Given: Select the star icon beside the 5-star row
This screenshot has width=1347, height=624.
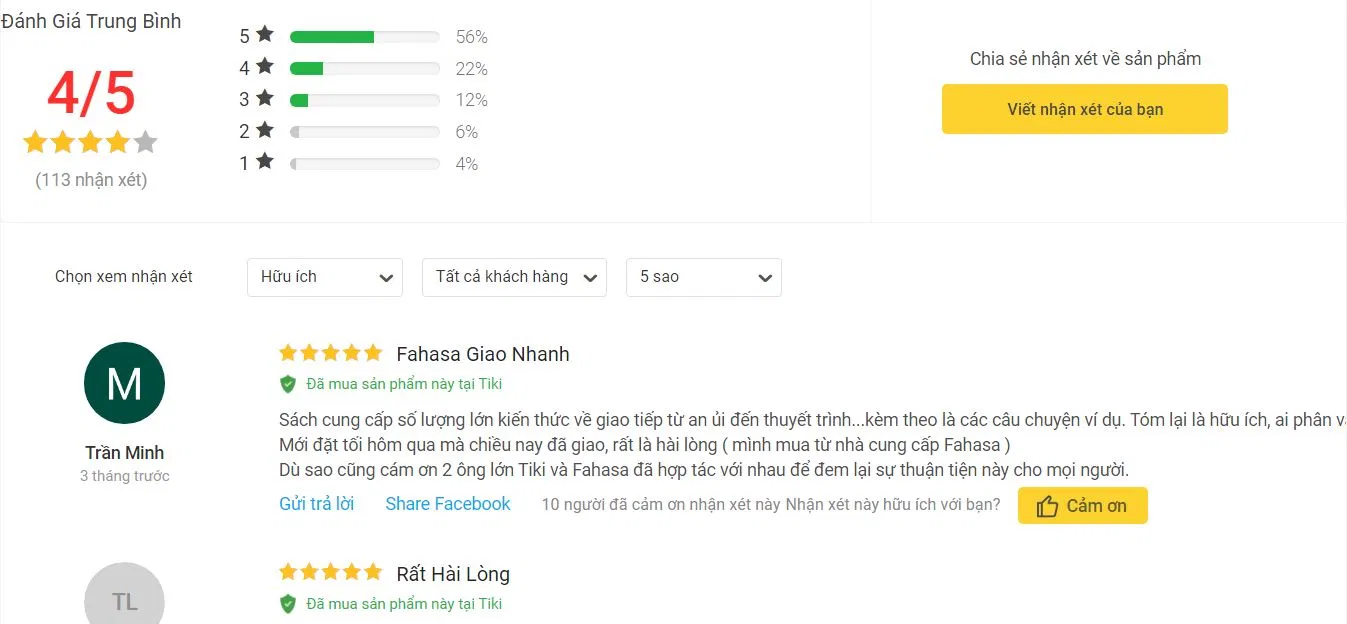Looking at the screenshot, I should [x=265, y=35].
